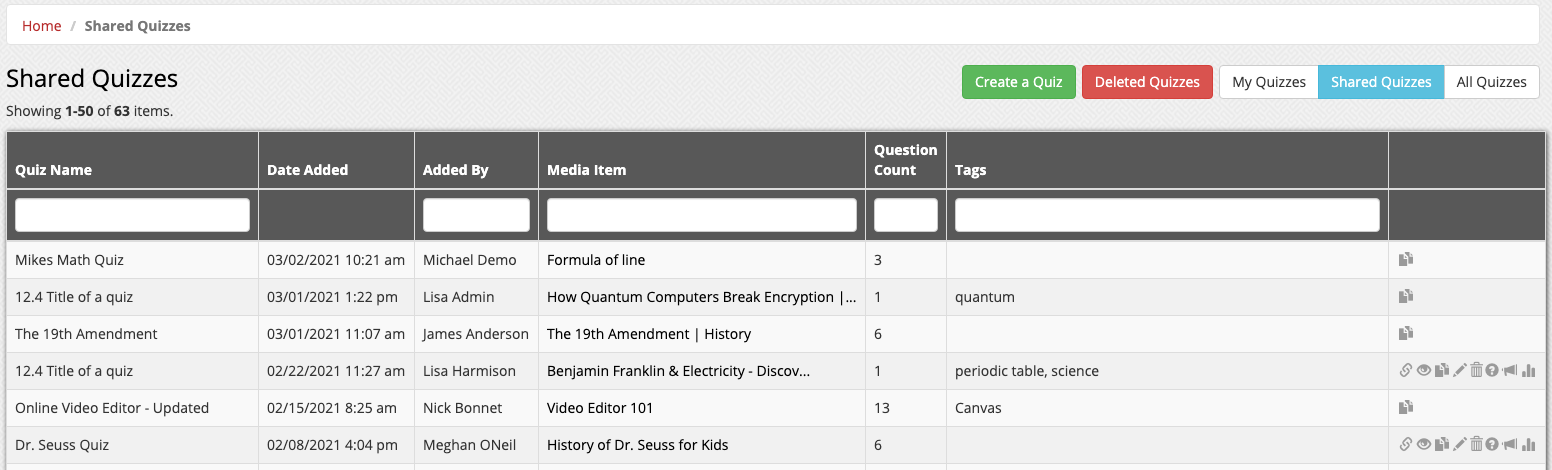1552x470 pixels.
Task: Select the All Quizzes tab
Action: pyautogui.click(x=1491, y=82)
